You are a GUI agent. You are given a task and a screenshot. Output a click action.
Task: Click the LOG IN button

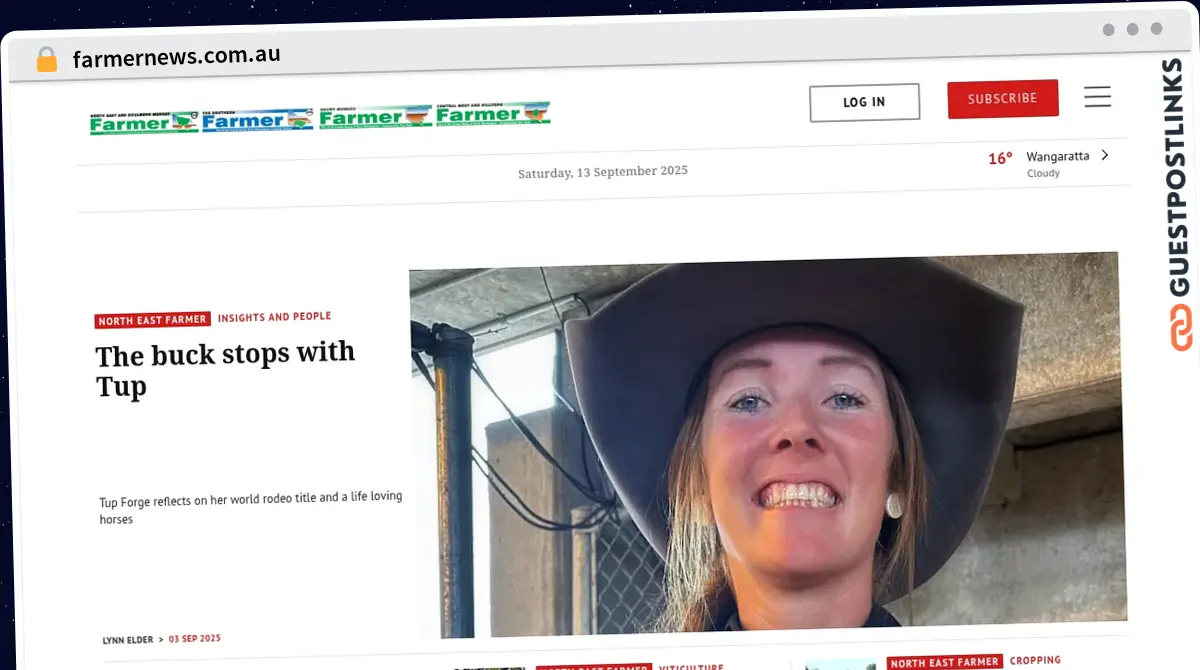864,102
